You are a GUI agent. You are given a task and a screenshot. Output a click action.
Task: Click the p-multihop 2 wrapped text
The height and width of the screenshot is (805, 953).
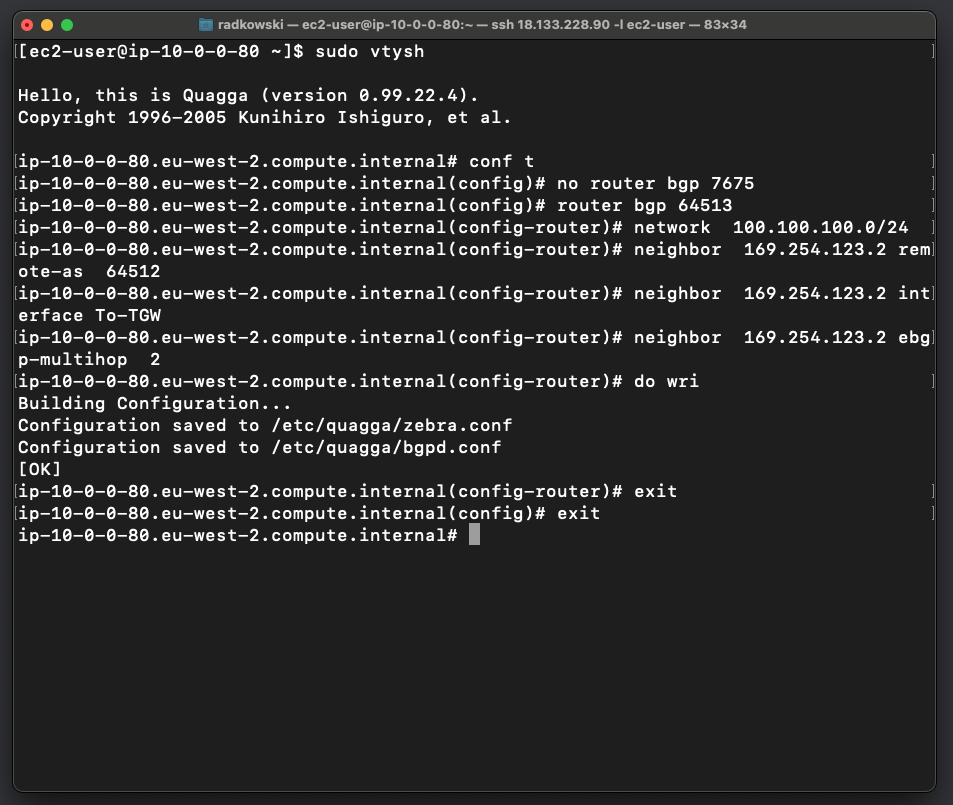(x=89, y=359)
